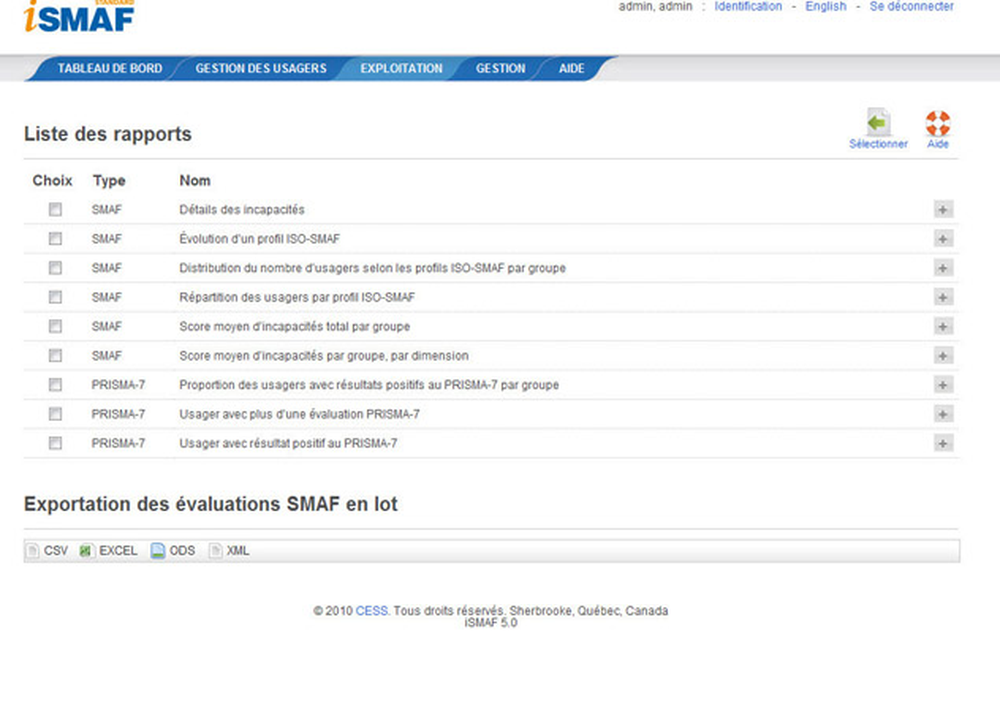
Task: Select the Évolution d'un profil ISO-SMAF checkbox
Action: click(54, 239)
